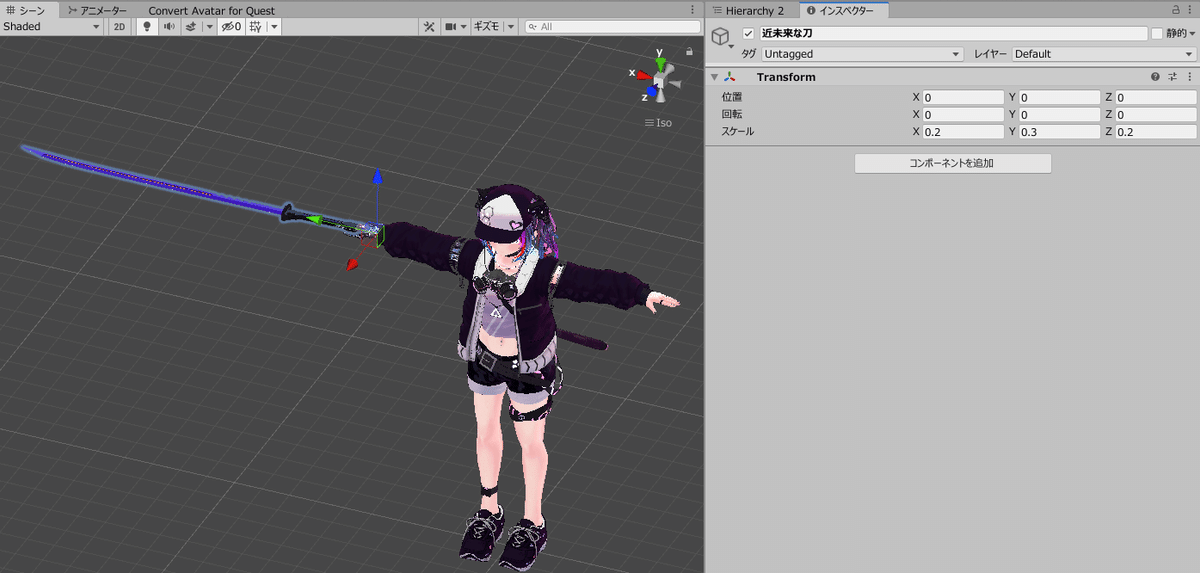1200x573 pixels.
Task: Switch to the アニメーター tab
Action: coord(97,10)
